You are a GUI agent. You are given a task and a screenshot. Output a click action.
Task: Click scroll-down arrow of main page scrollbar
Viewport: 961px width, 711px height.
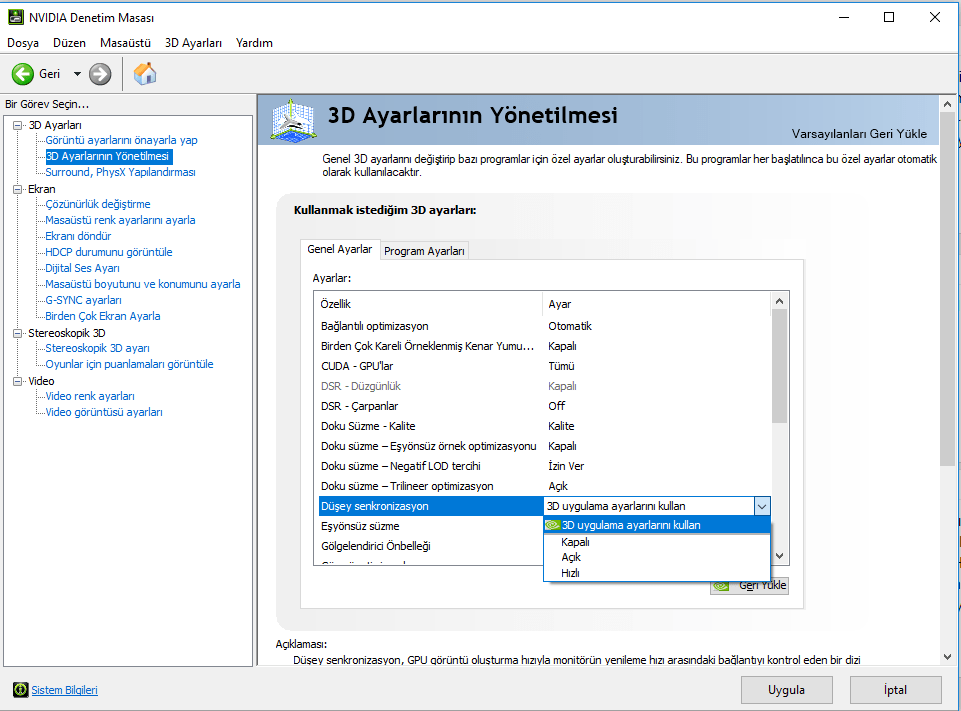[x=948, y=657]
